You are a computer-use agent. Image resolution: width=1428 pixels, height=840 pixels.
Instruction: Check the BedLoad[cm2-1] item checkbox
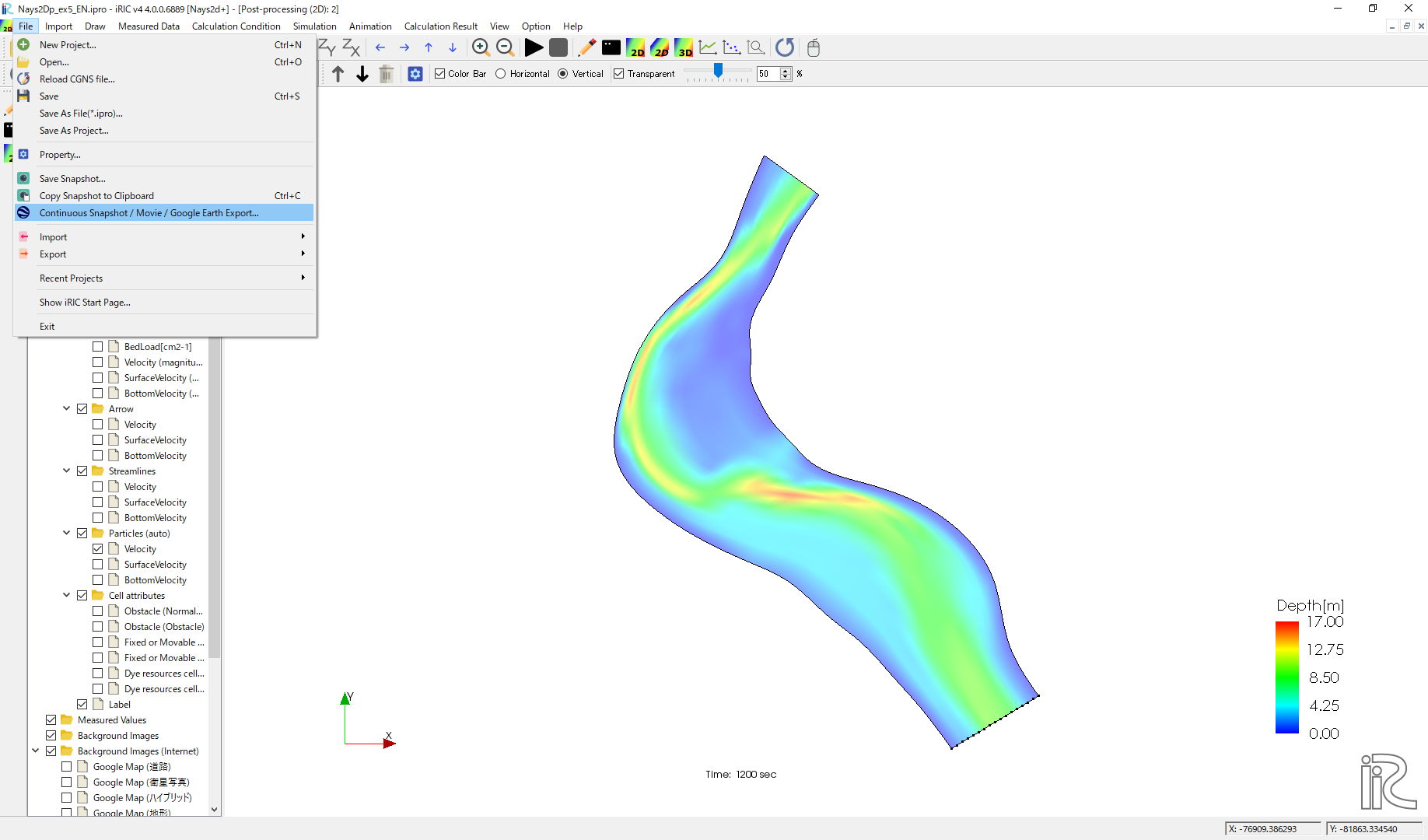[x=98, y=347]
